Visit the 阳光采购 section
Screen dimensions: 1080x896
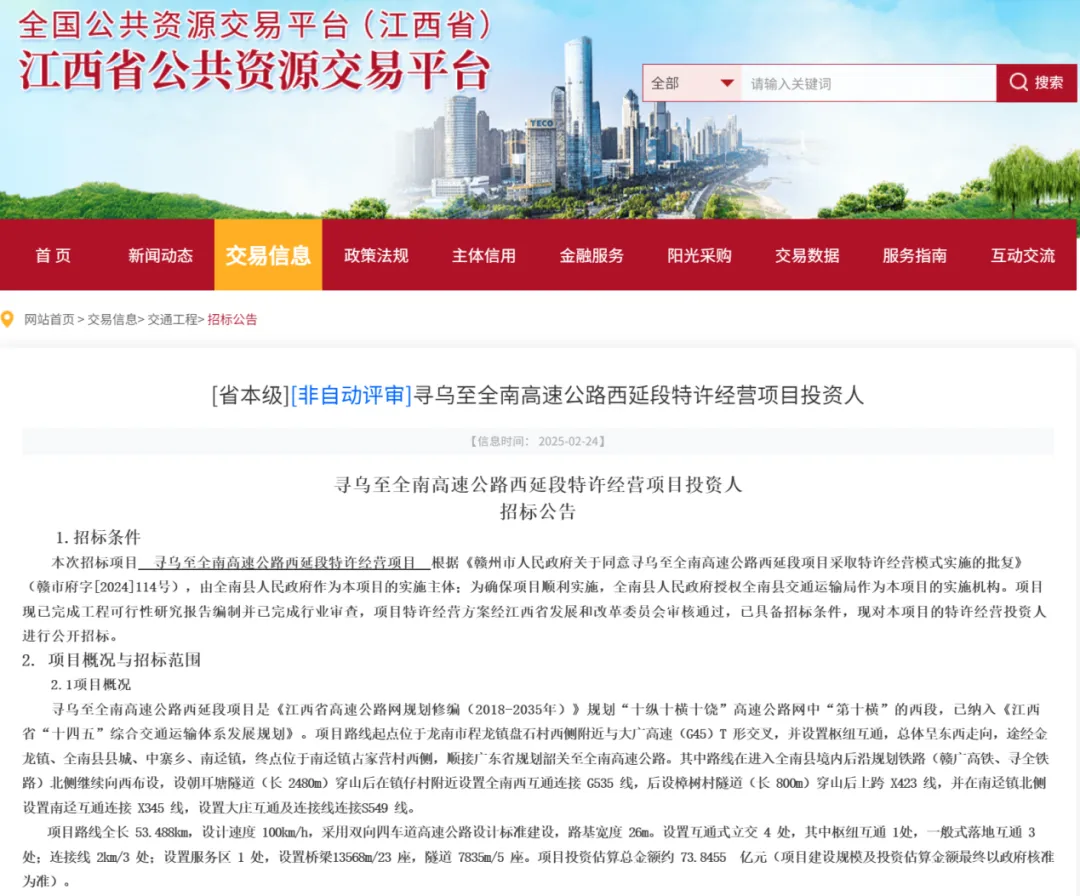(x=699, y=255)
